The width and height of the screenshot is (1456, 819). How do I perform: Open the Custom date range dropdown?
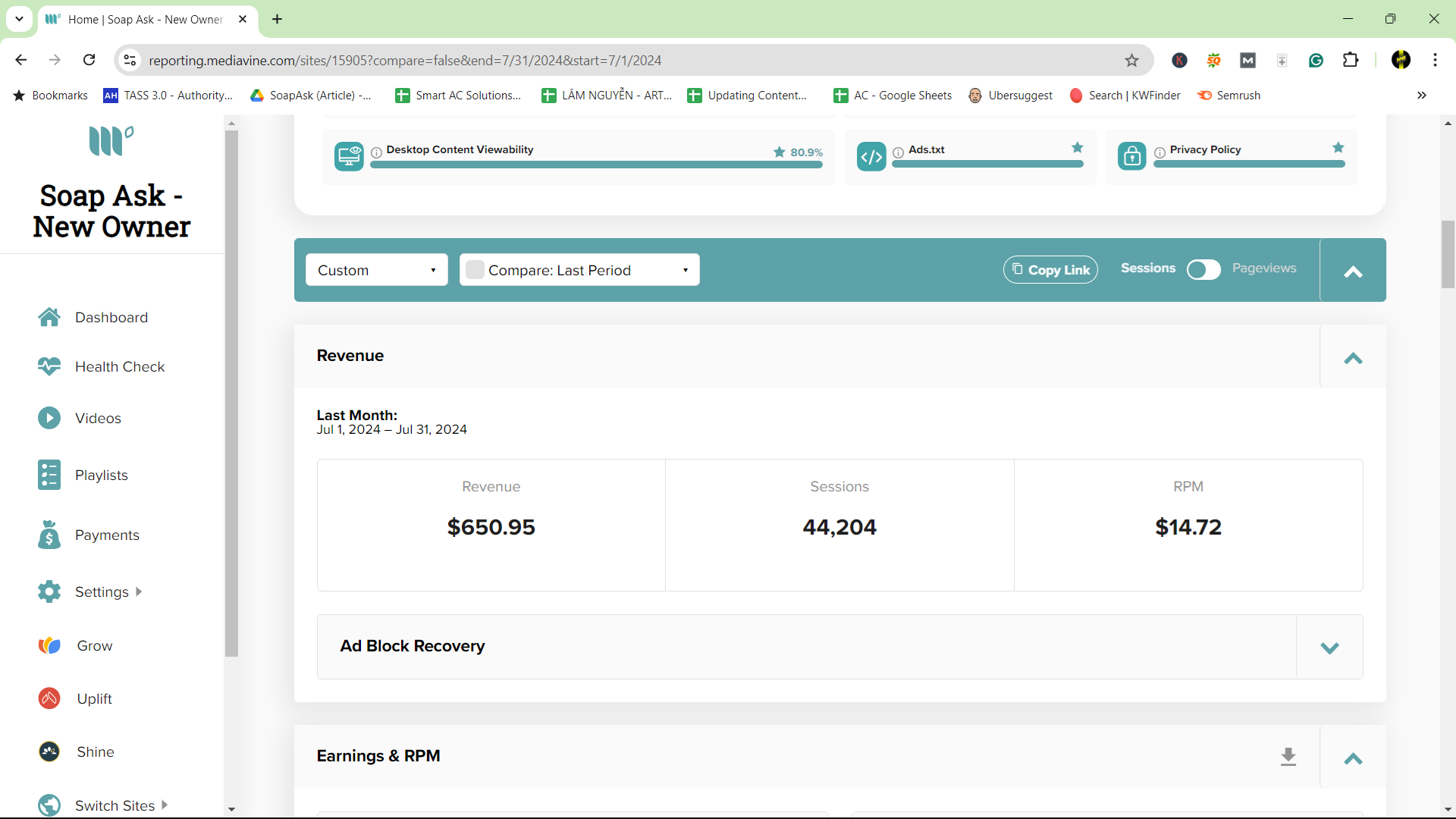[x=377, y=270]
